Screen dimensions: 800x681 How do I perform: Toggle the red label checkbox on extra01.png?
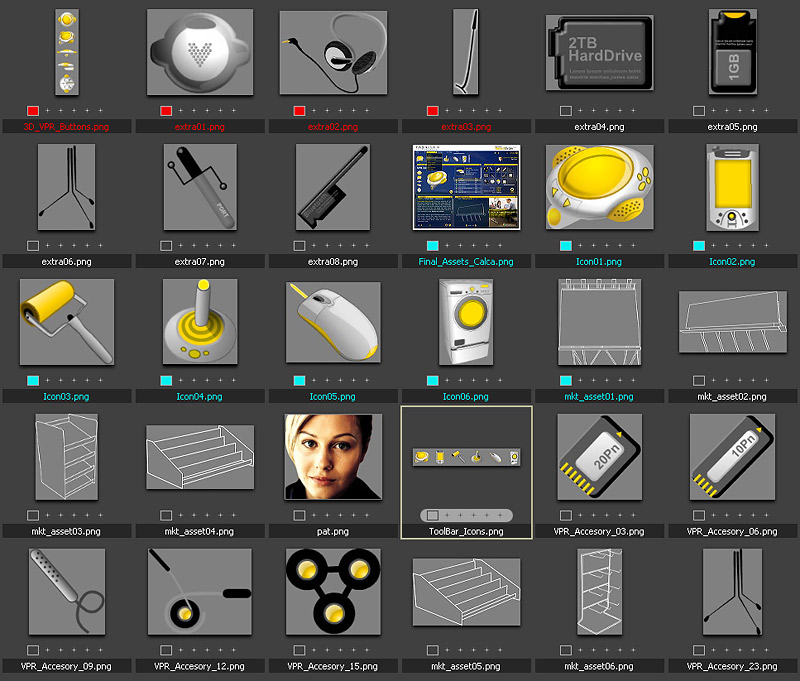pos(164,111)
